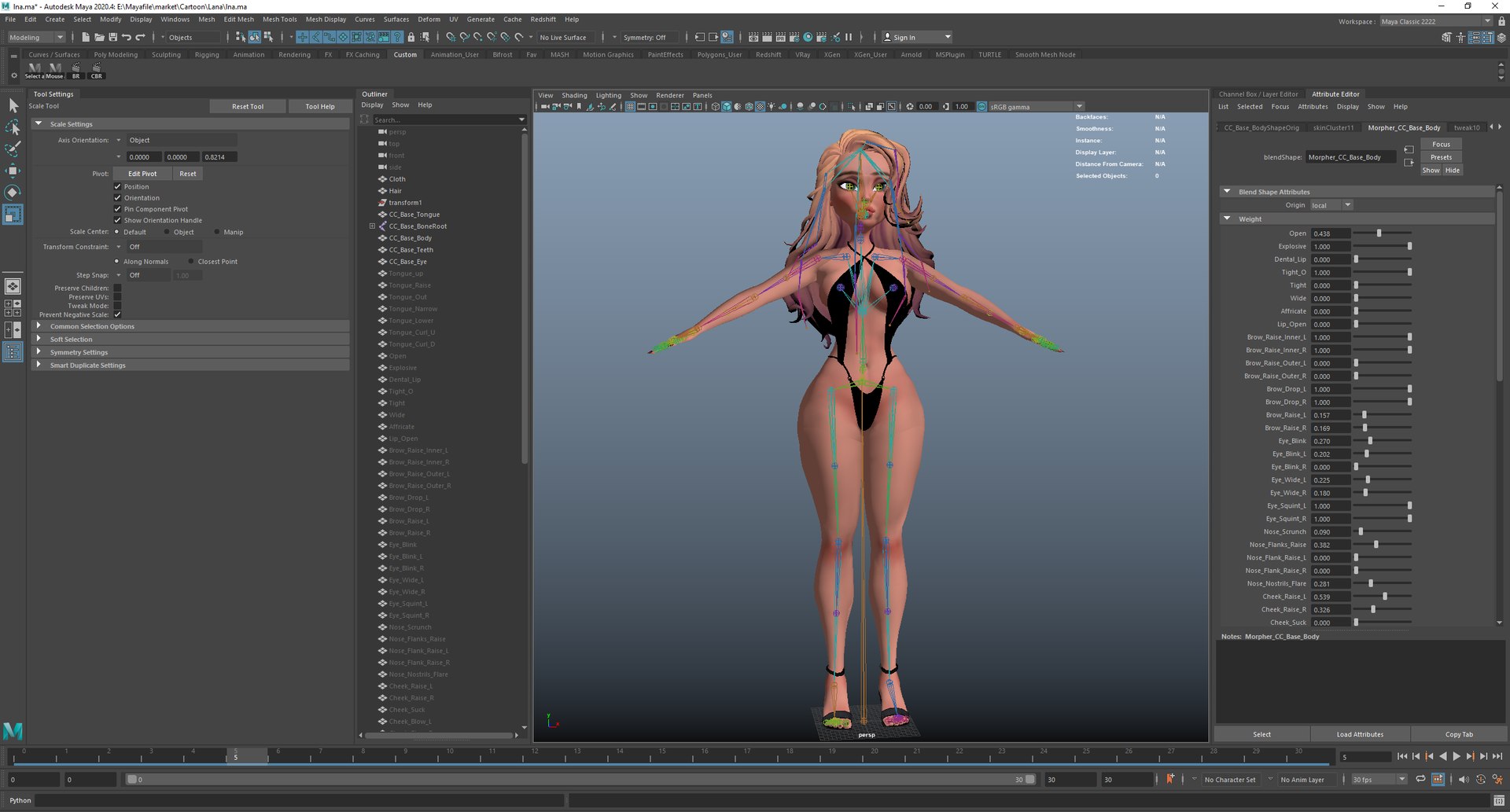1510x812 pixels.
Task: Click the Open Scene folder icon
Action: coord(99,37)
